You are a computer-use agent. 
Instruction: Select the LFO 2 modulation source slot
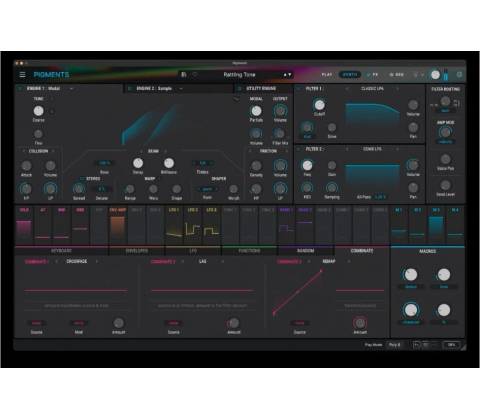192,224
